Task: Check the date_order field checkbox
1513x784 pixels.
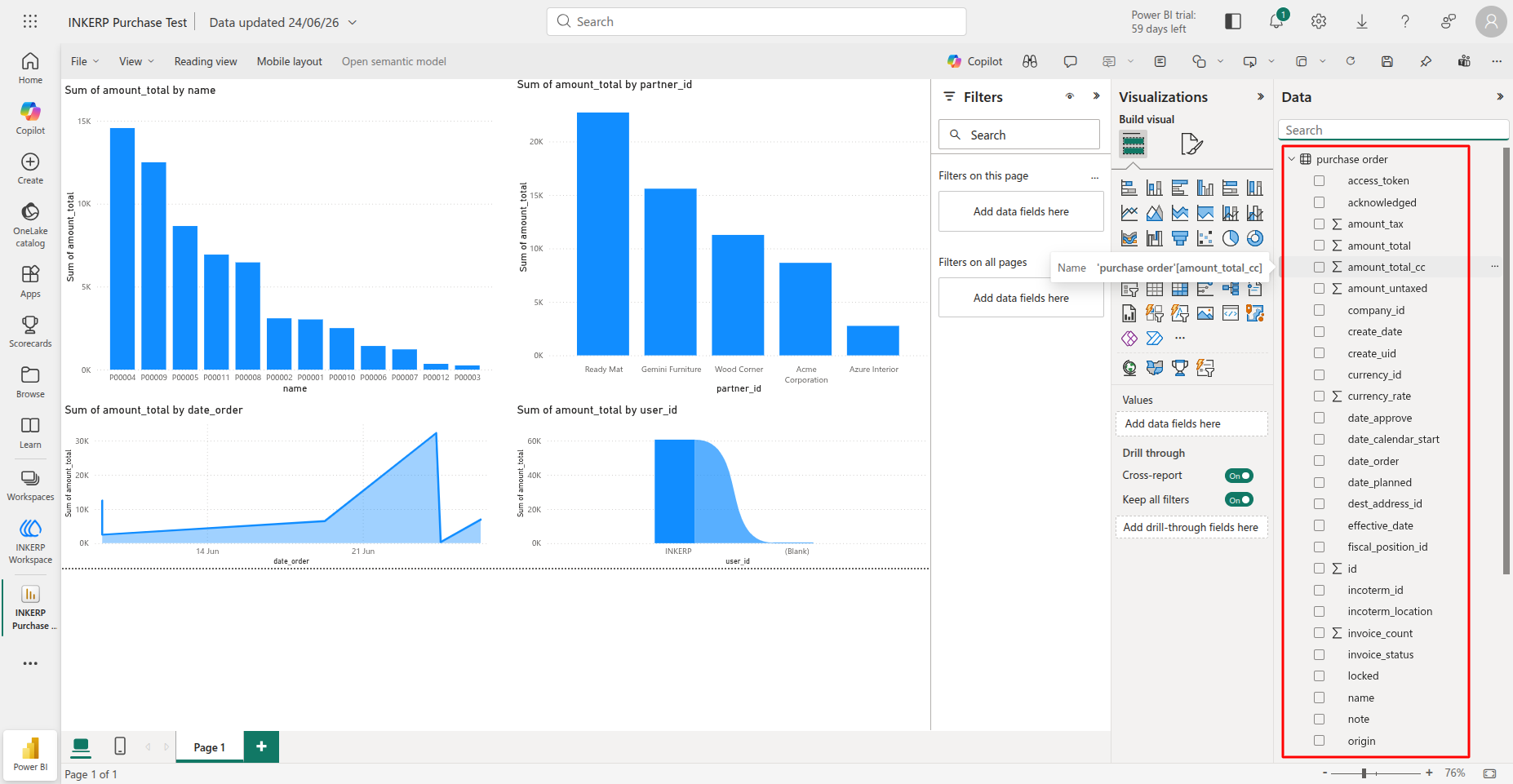Action: [x=1319, y=461]
